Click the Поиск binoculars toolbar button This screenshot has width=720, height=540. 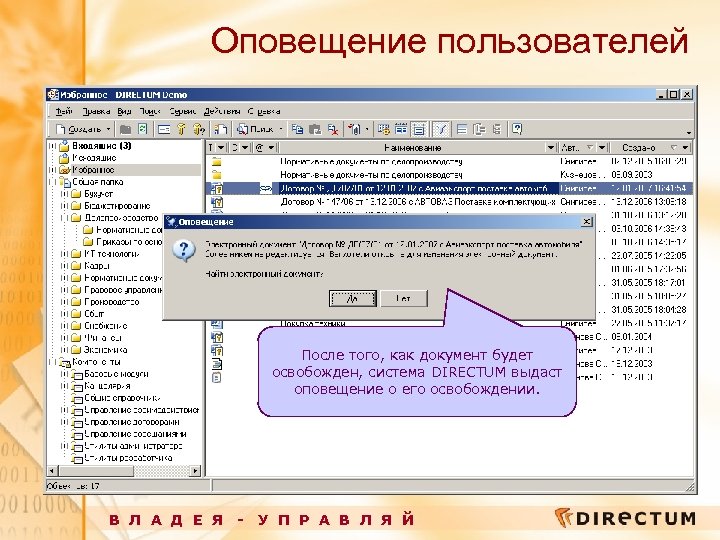(255, 129)
